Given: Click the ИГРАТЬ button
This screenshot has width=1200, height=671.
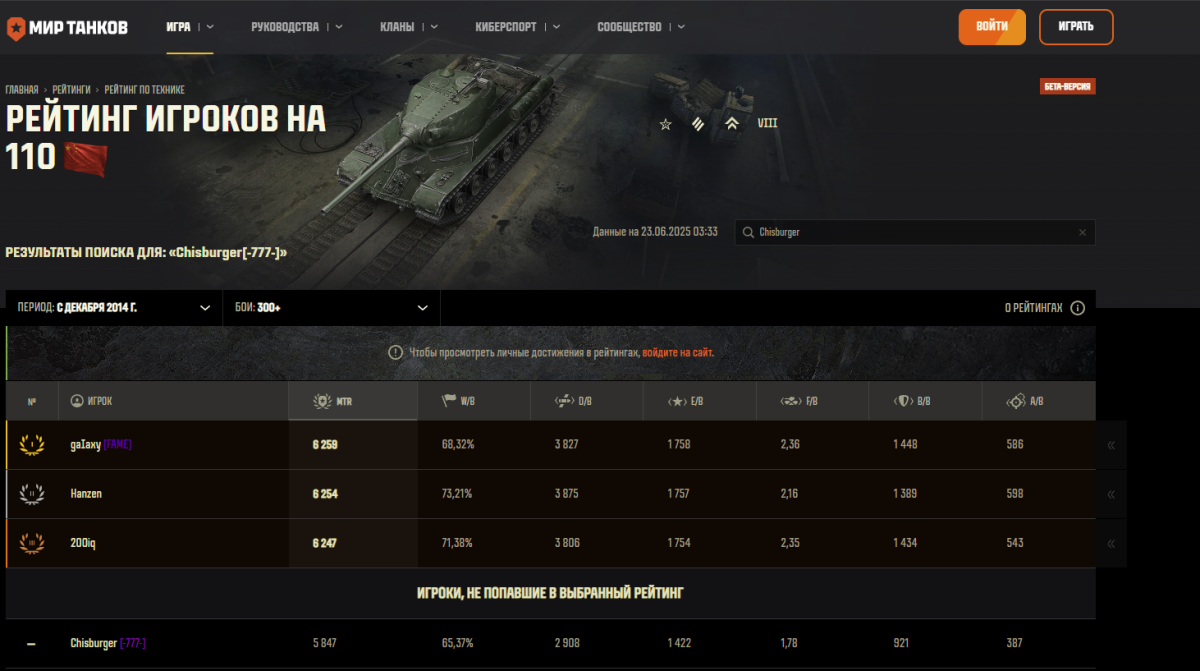Looking at the screenshot, I should pos(1076,27).
